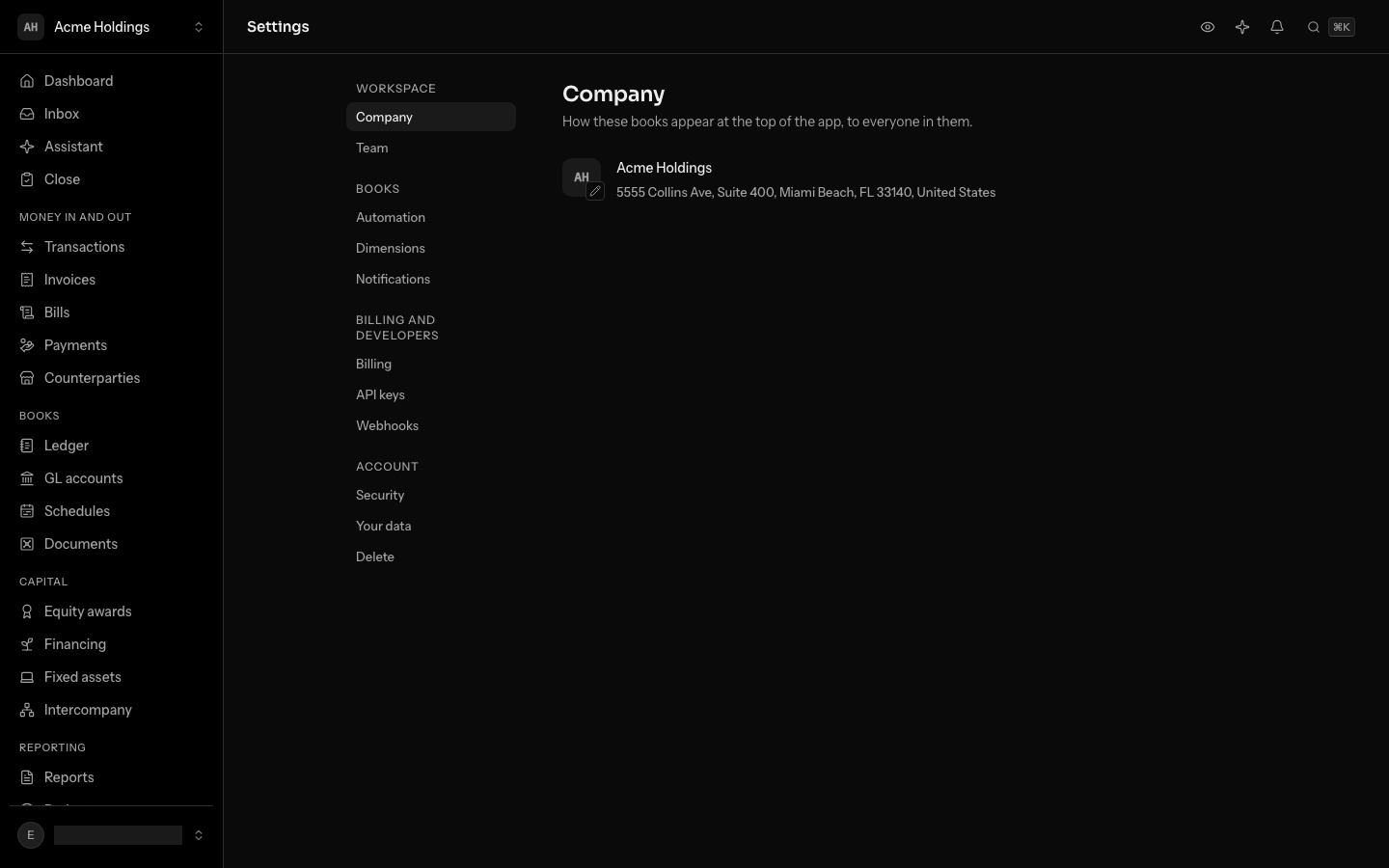Click the Payments icon in sidebar

point(27,345)
